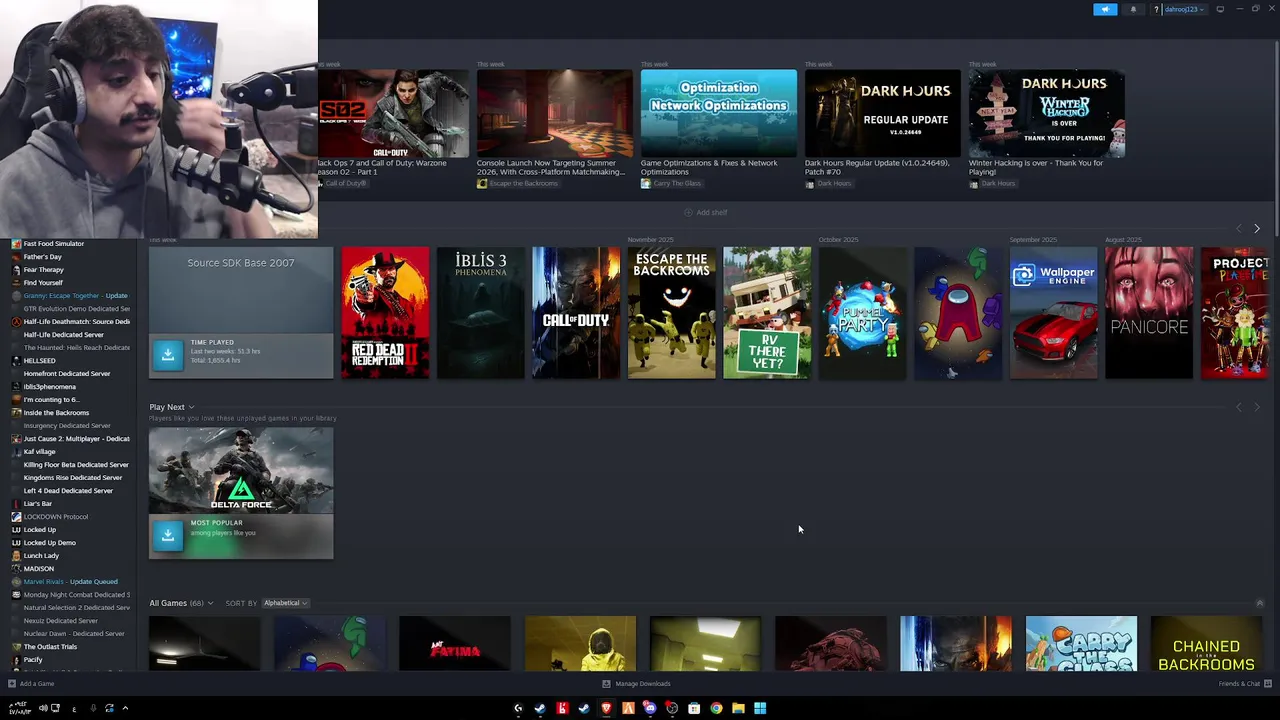Click the Chrome icon in the taskbar
Viewport: 1280px width, 720px height.
pos(716,708)
